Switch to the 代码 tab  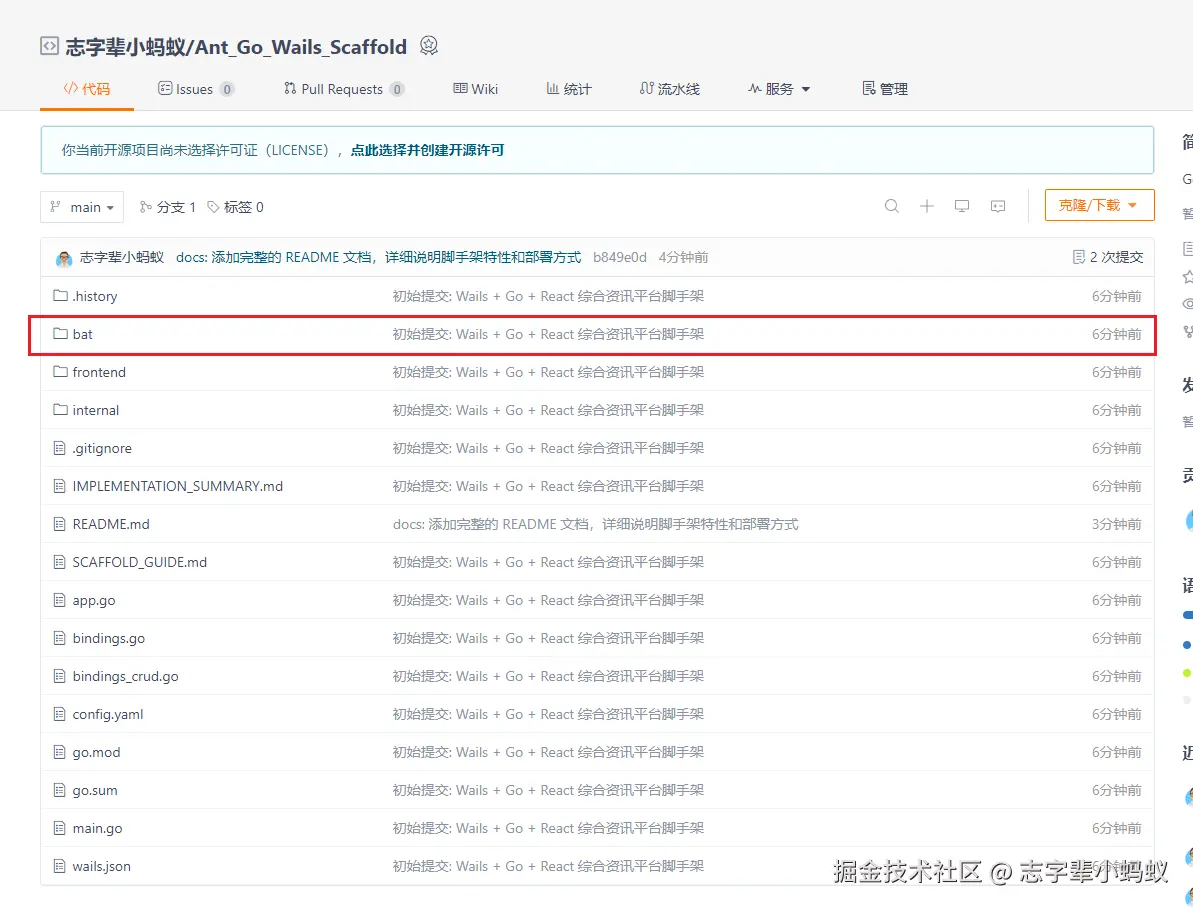pos(87,89)
